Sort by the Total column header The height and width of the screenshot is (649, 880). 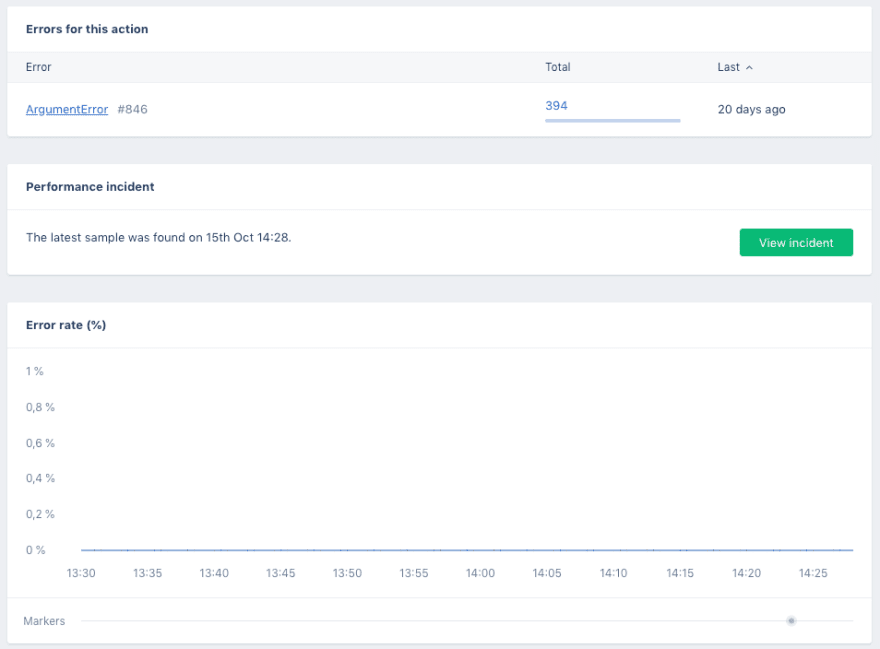coord(557,67)
